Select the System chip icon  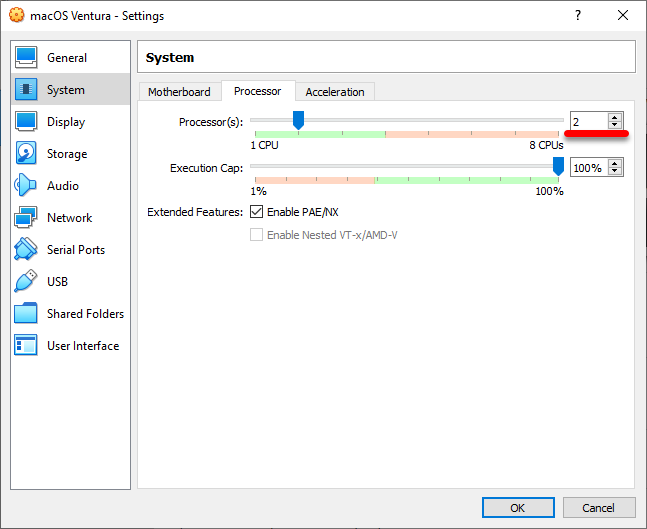tap(26, 89)
